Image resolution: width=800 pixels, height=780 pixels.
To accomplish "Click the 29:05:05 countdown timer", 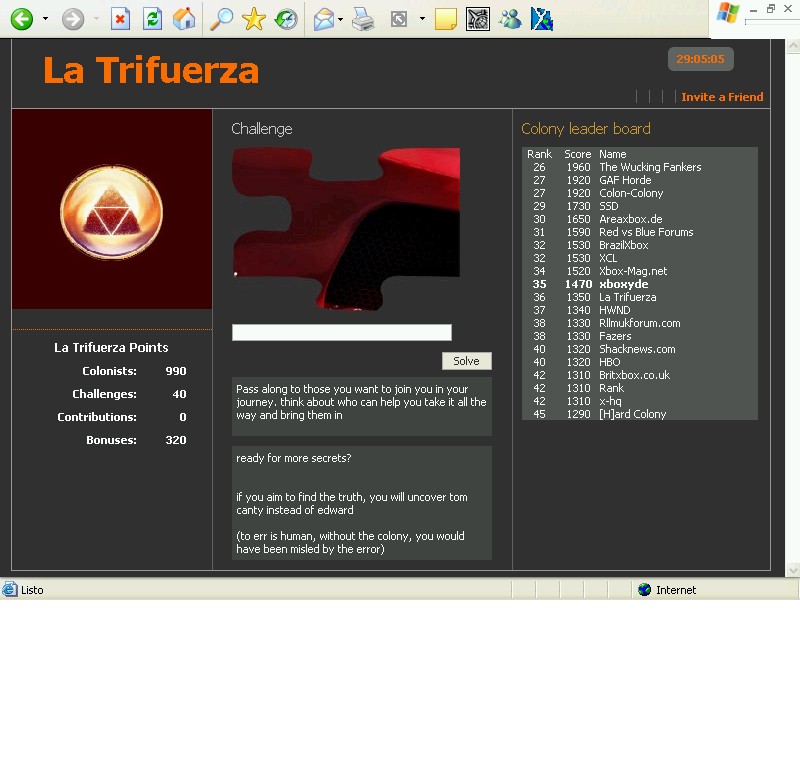I will 701,59.
